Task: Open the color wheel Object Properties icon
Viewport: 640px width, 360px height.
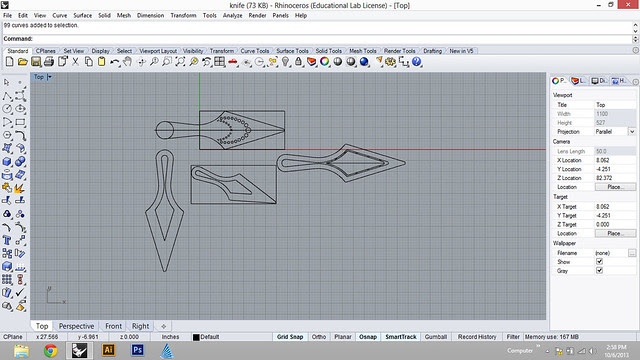Action: (x=324, y=62)
